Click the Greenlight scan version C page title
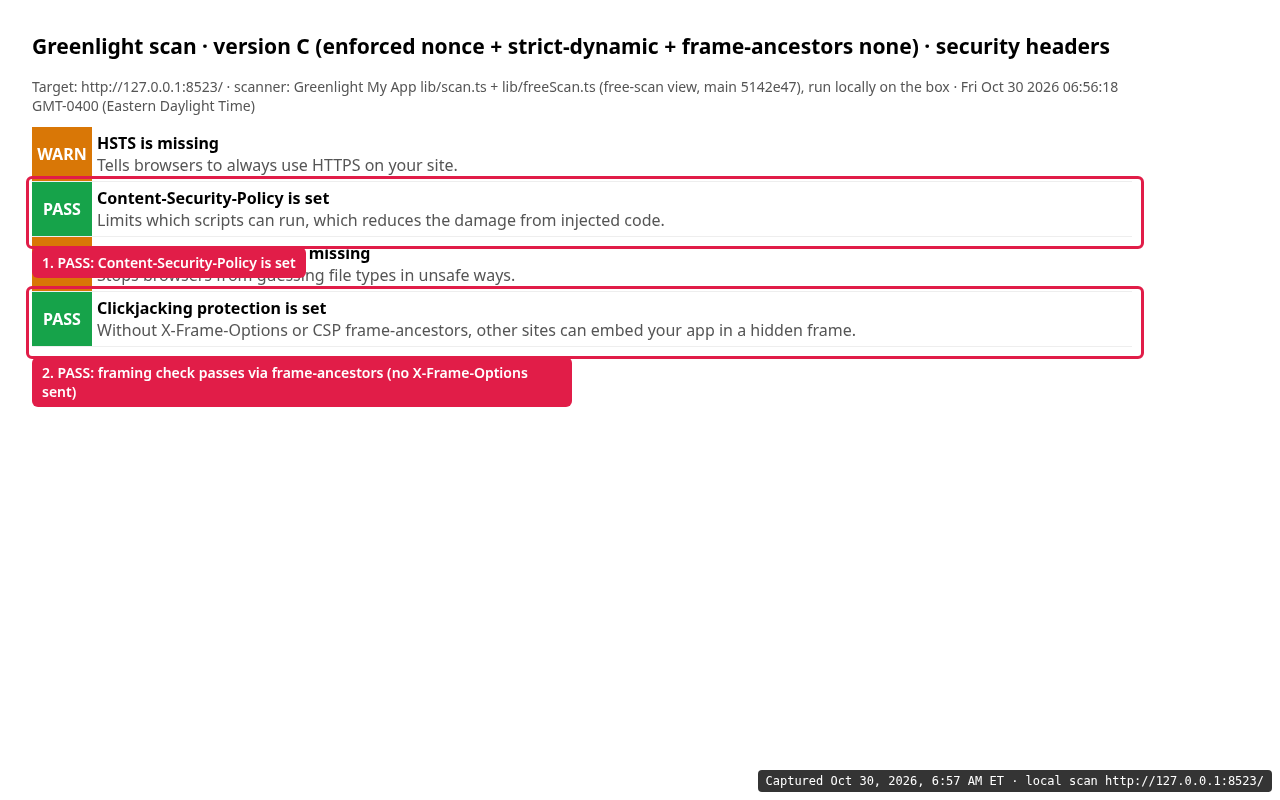This screenshot has height=800, width=1280. [571, 46]
